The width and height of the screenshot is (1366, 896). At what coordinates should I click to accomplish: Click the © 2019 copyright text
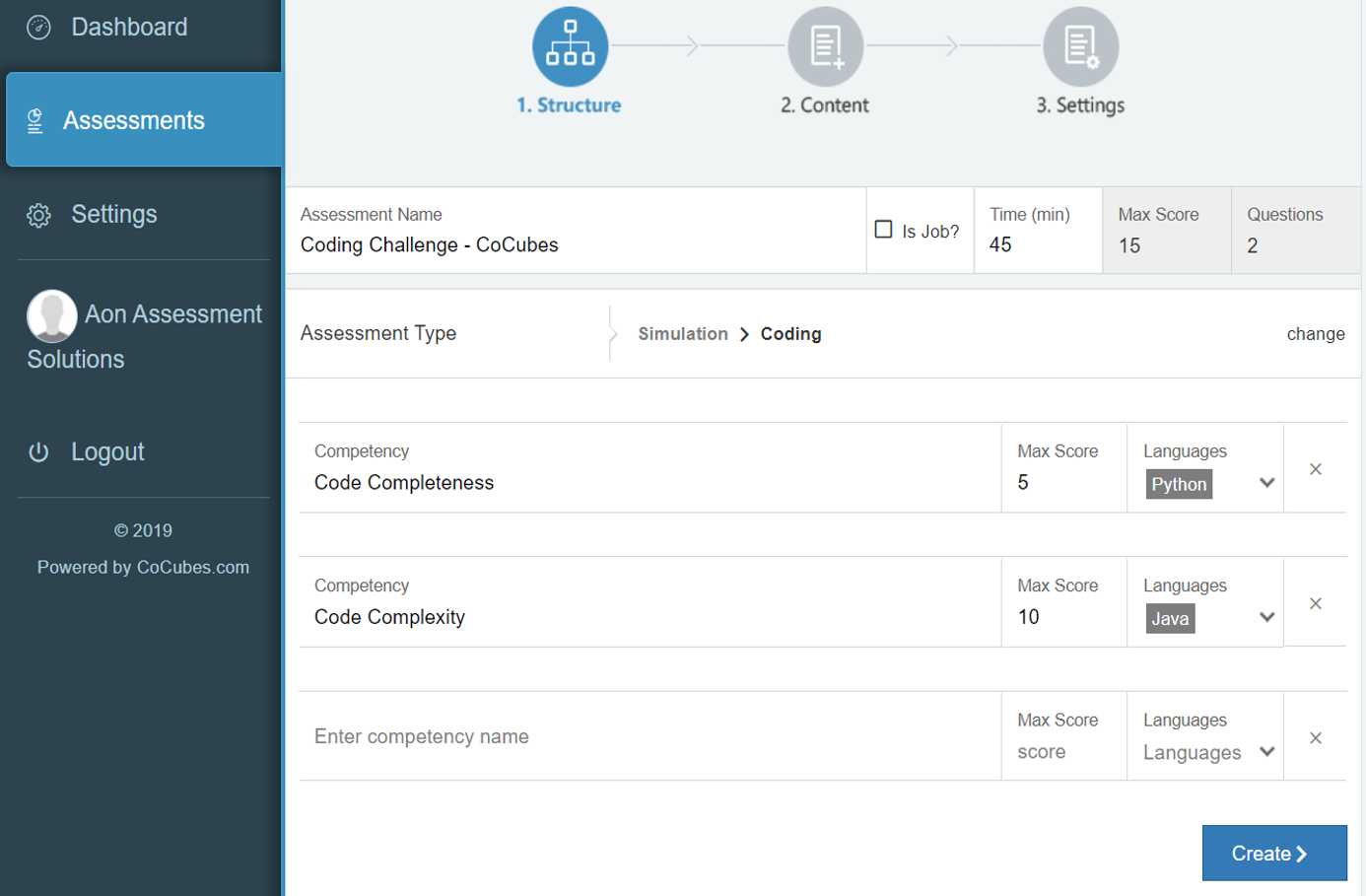pos(143,530)
